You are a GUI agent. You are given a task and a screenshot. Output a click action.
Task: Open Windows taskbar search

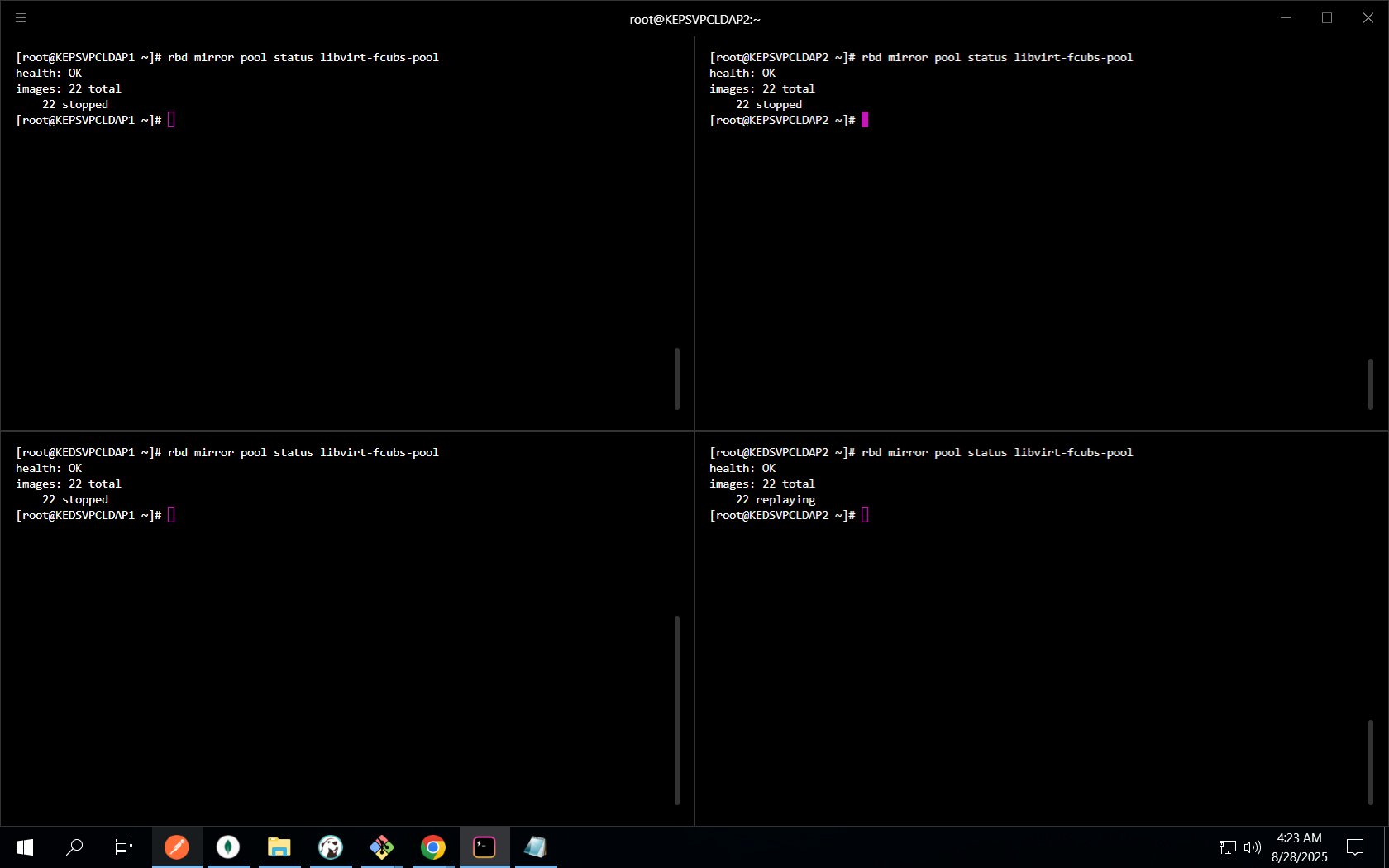74,847
